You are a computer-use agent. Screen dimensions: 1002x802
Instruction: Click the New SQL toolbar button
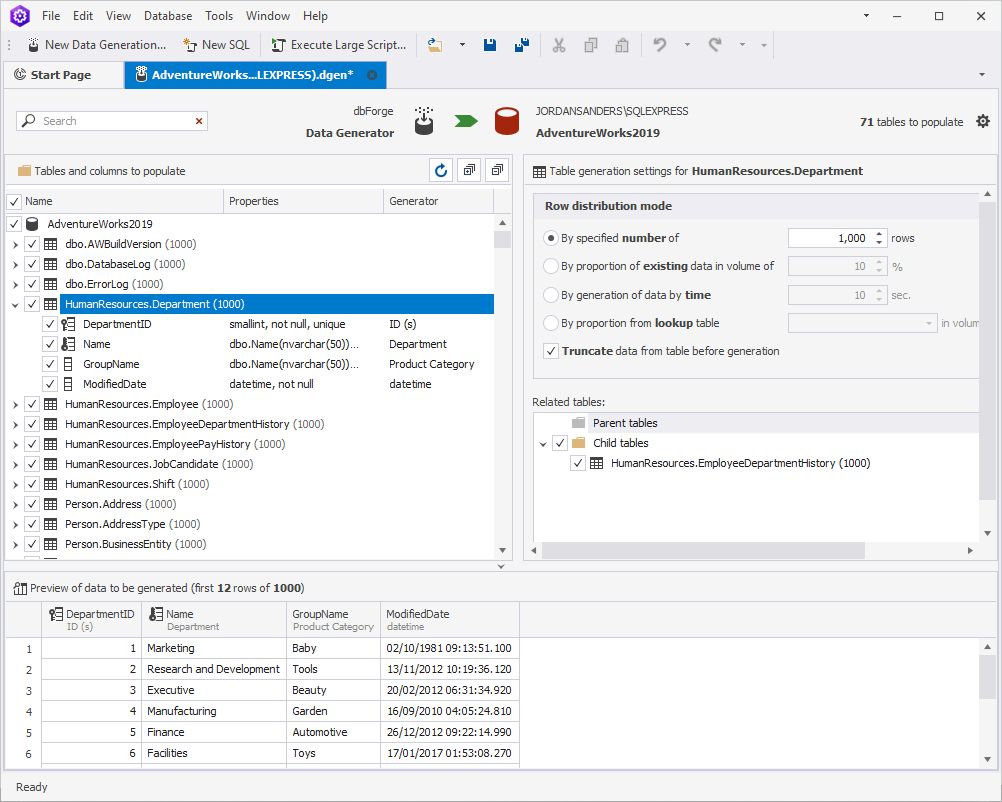click(216, 45)
